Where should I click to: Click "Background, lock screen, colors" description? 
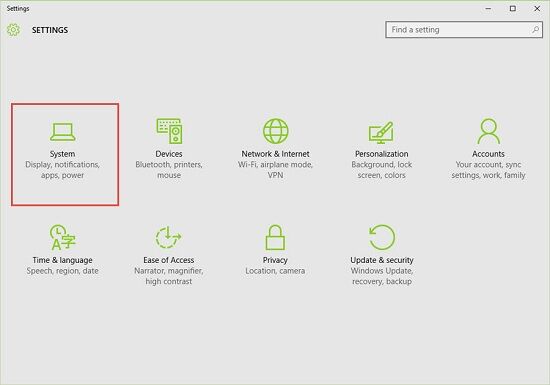[x=382, y=170]
